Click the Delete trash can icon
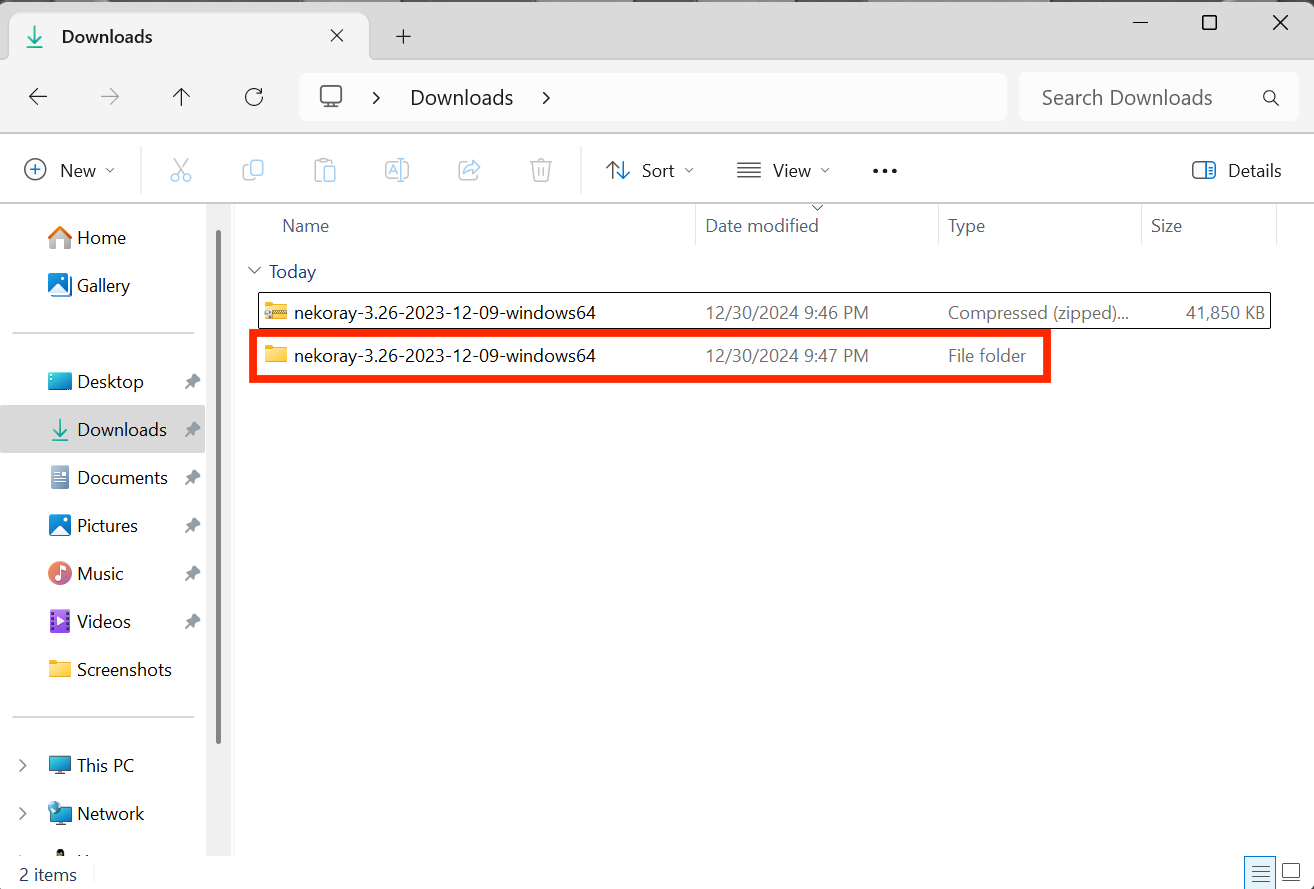The width and height of the screenshot is (1314, 889). [x=541, y=171]
